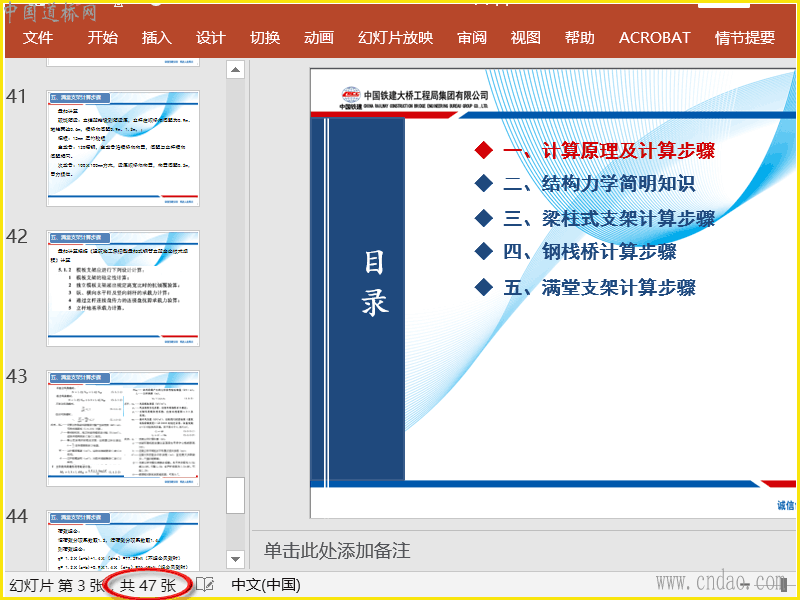
Task: Click the 目录 title text on slide
Action: [x=374, y=284]
